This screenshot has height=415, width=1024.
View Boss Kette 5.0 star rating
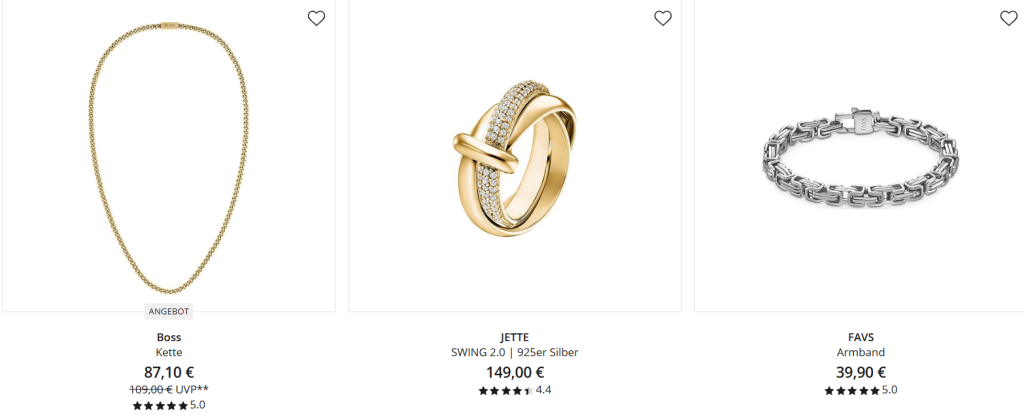(168, 405)
